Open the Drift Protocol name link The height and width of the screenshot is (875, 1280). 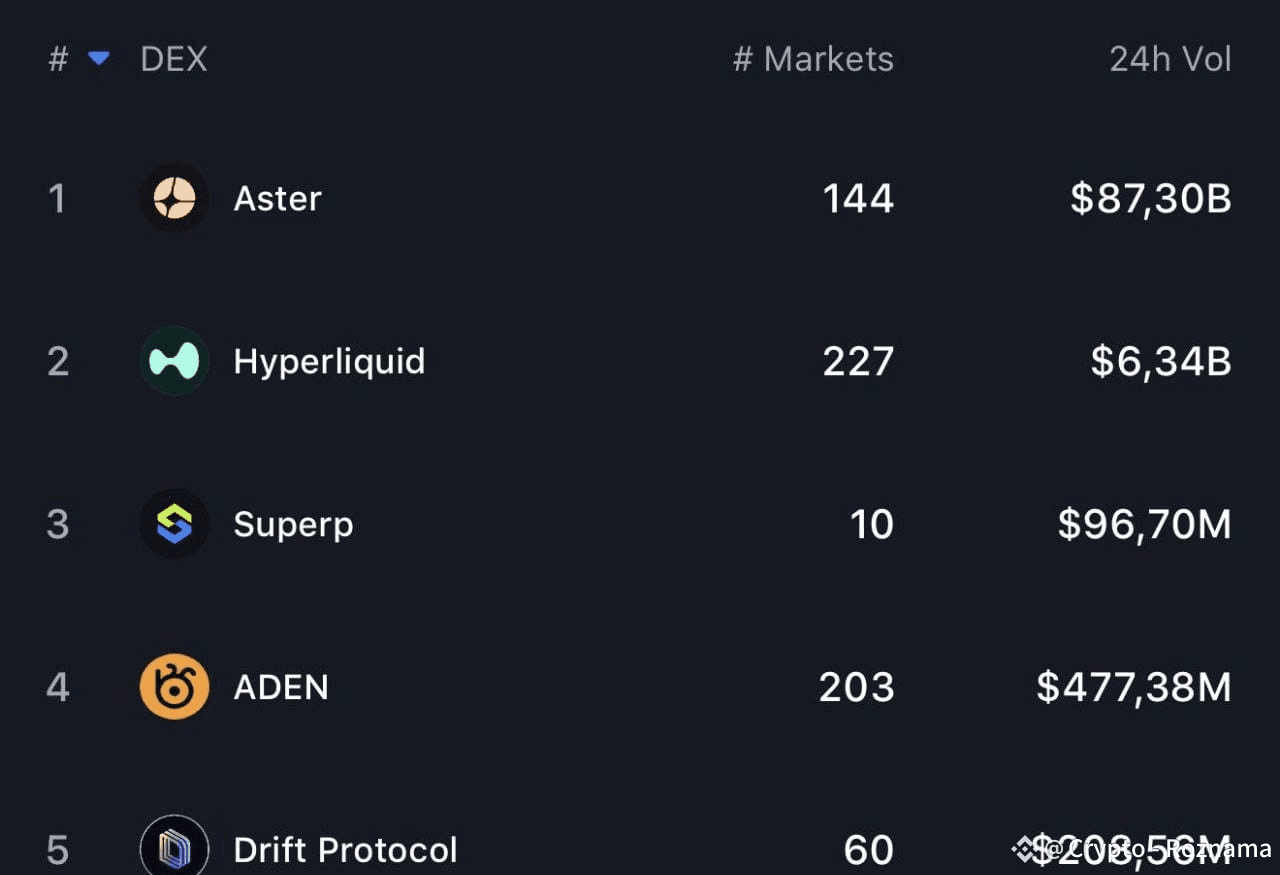(x=346, y=850)
